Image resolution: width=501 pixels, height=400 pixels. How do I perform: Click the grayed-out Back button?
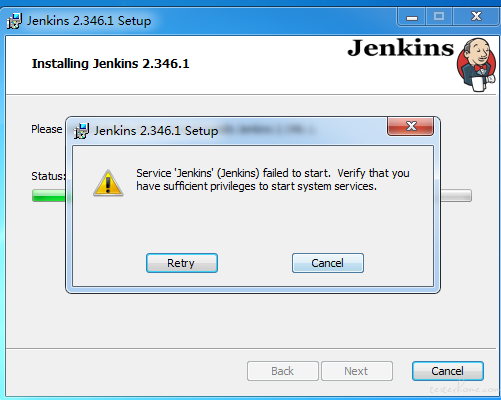[x=283, y=371]
